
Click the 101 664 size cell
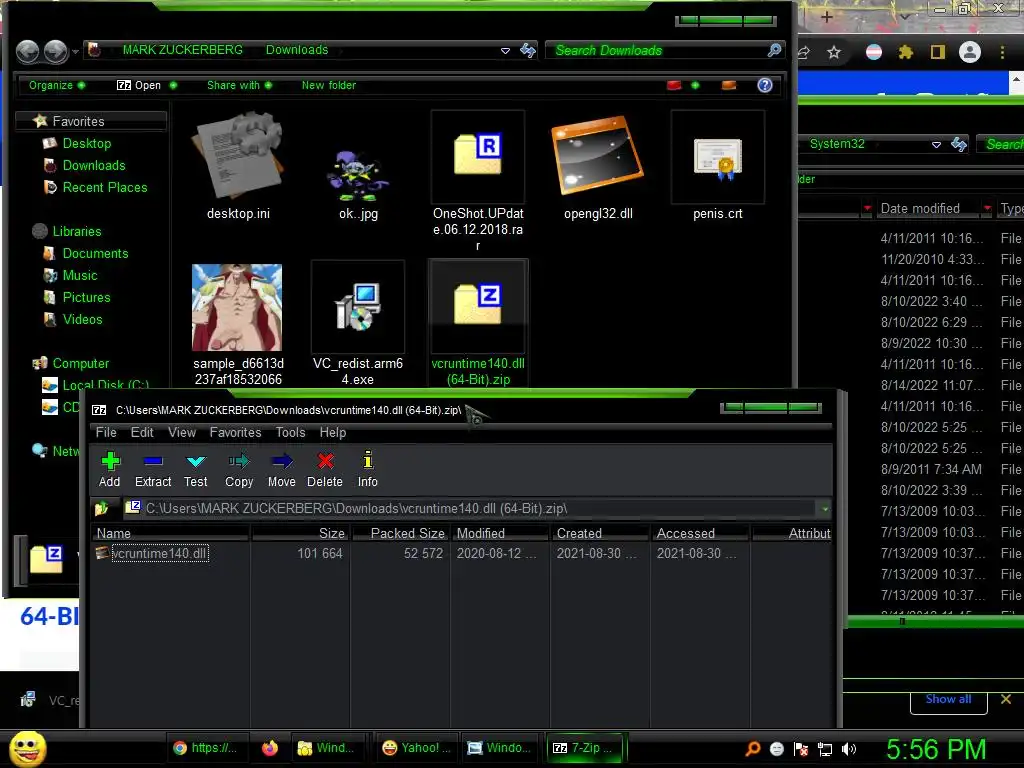pos(319,553)
